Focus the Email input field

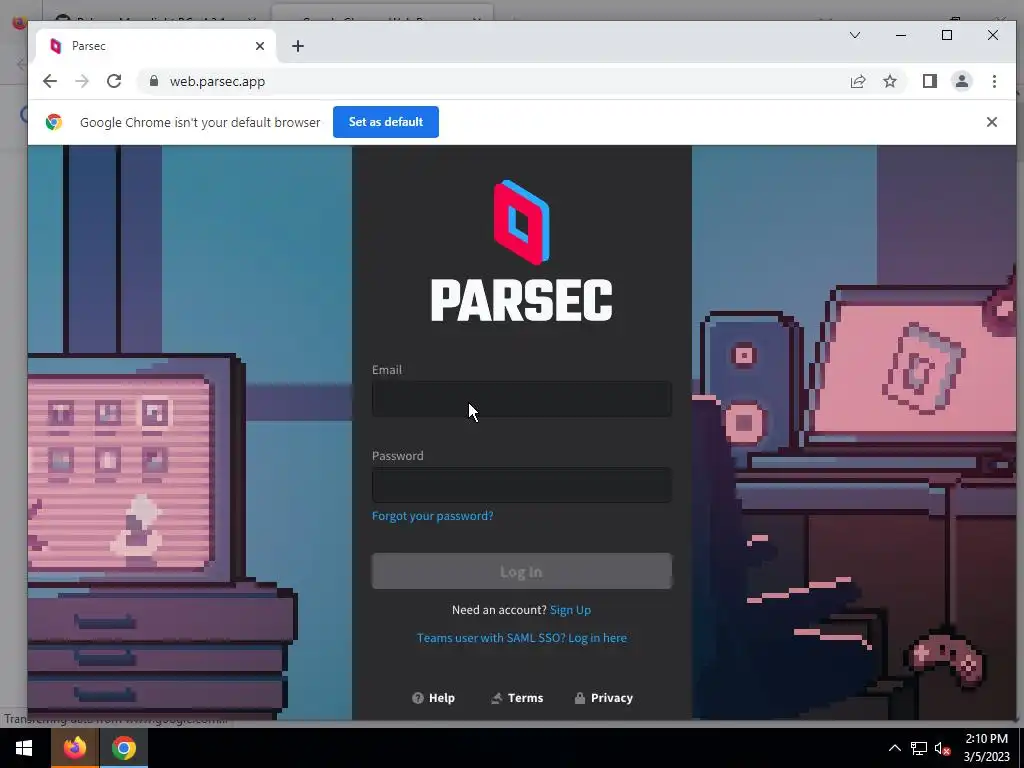[x=522, y=399]
